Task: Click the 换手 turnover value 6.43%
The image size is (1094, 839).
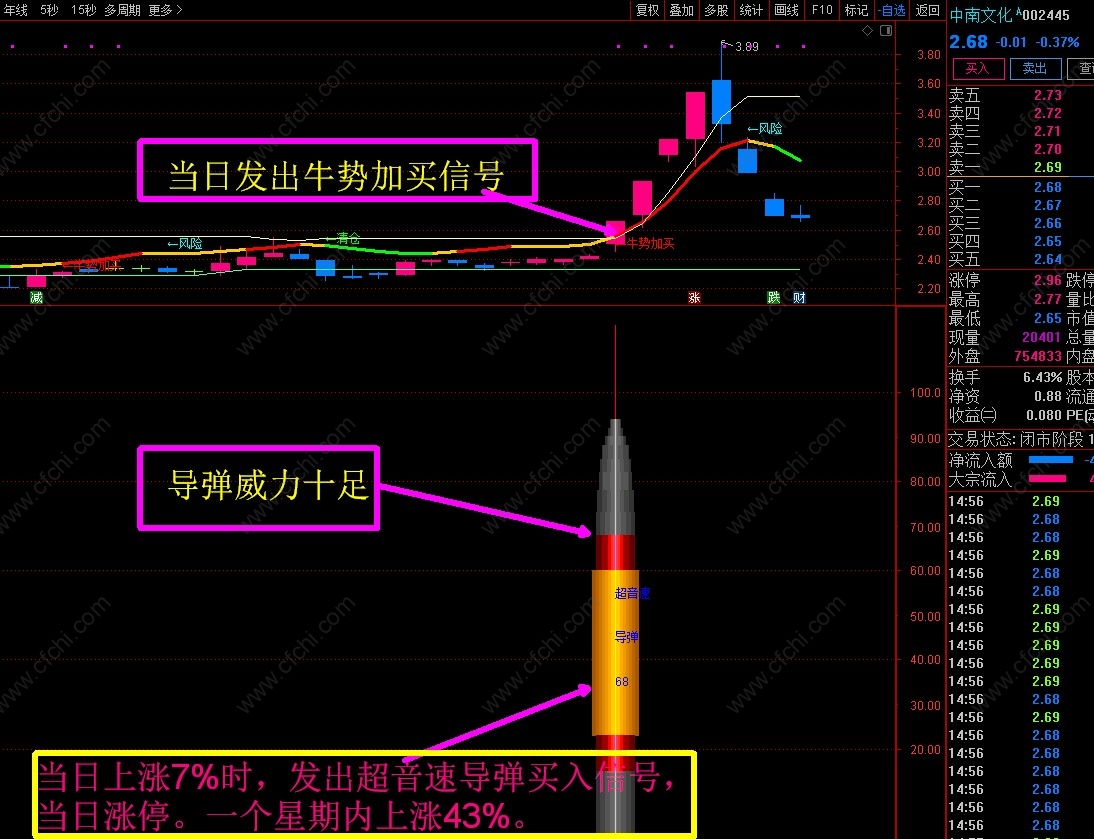Action: (x=1042, y=377)
